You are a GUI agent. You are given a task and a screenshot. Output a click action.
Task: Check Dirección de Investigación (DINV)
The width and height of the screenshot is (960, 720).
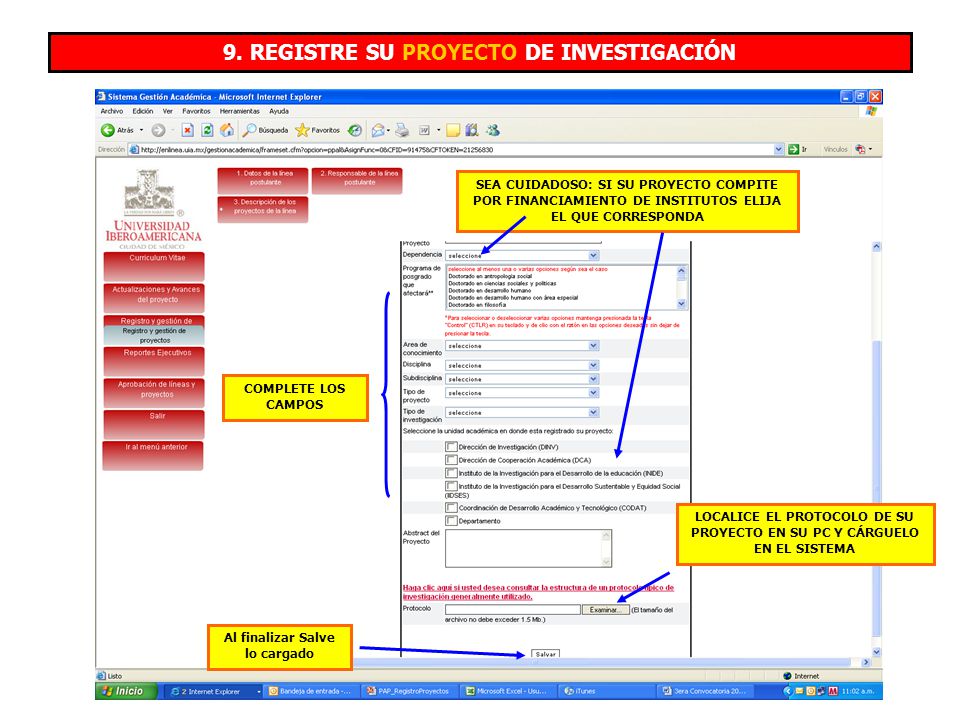click(451, 447)
